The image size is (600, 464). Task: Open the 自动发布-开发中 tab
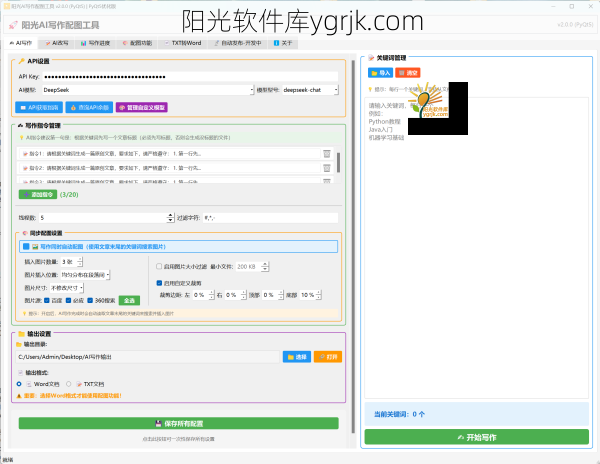[x=238, y=43]
